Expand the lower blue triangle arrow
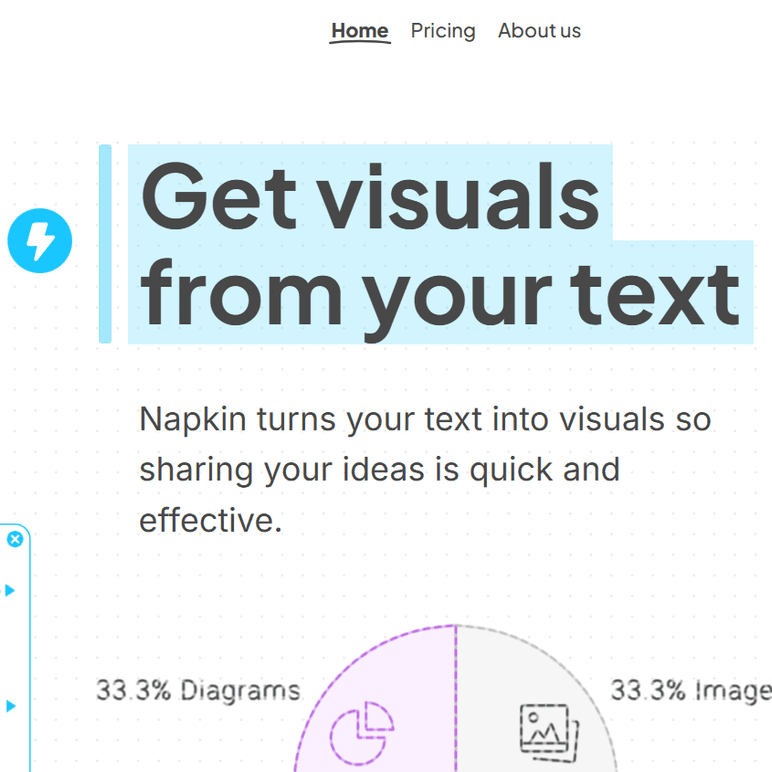 pos(10,706)
